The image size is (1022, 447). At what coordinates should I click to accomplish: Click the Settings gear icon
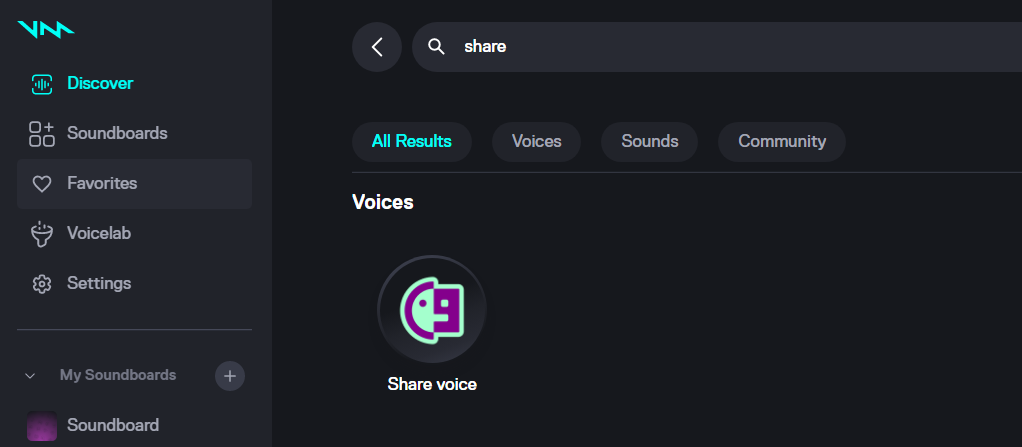41,284
